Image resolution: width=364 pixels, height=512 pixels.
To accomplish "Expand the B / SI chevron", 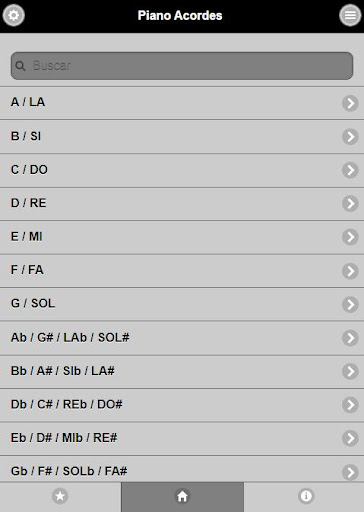I will point(350,137).
